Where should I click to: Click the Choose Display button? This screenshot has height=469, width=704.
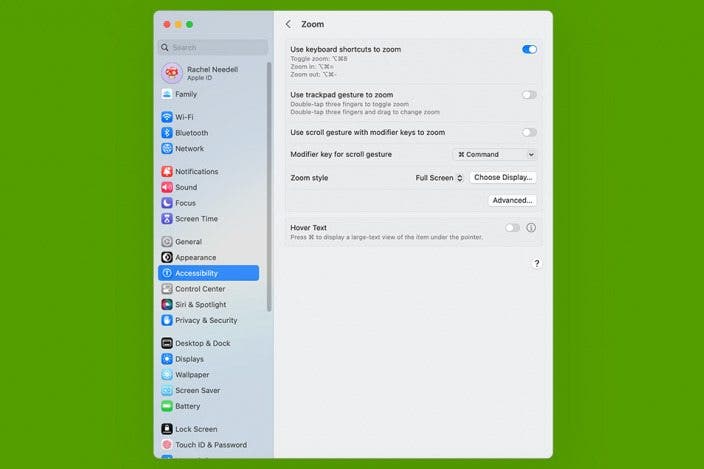click(503, 178)
